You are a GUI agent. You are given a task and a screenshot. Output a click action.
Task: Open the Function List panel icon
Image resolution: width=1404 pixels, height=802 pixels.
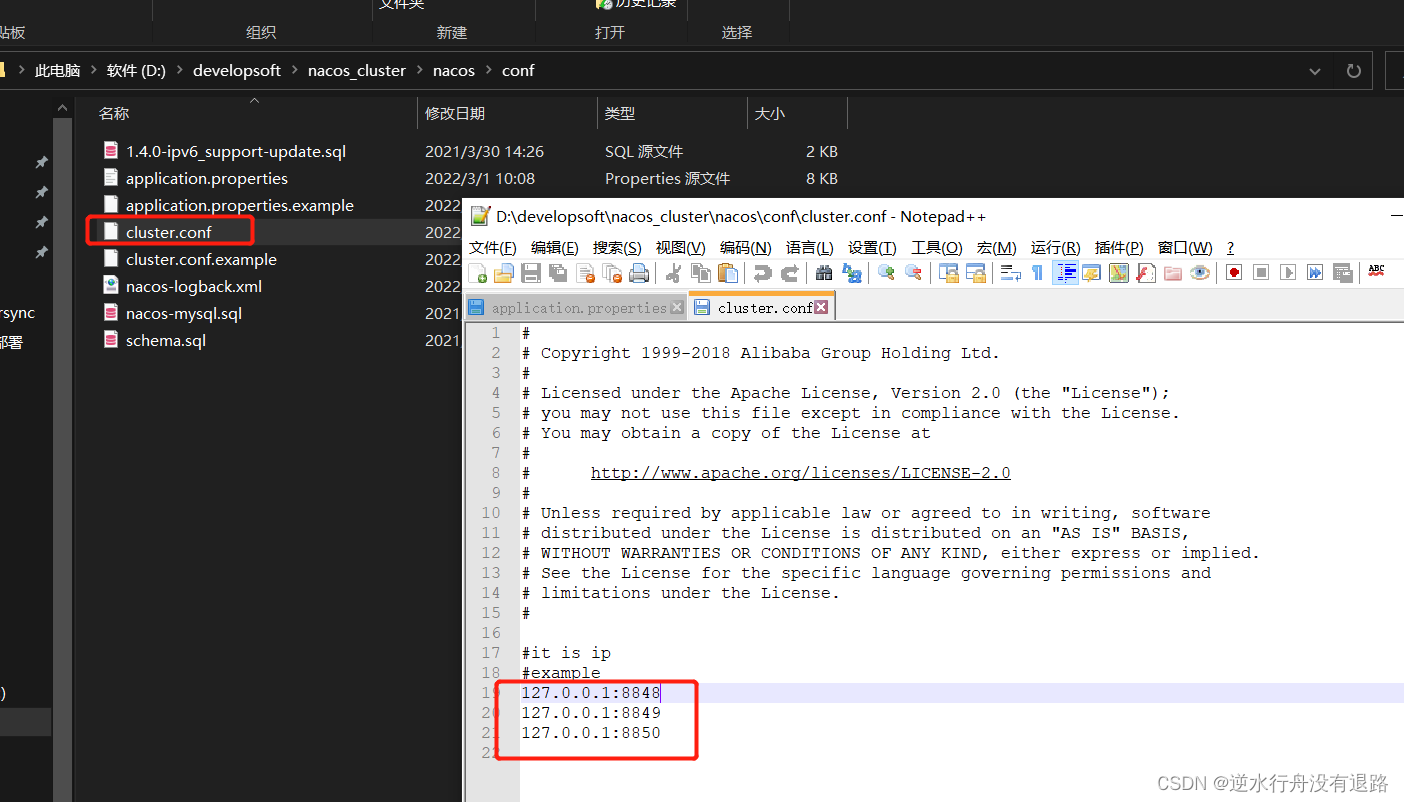(1146, 272)
